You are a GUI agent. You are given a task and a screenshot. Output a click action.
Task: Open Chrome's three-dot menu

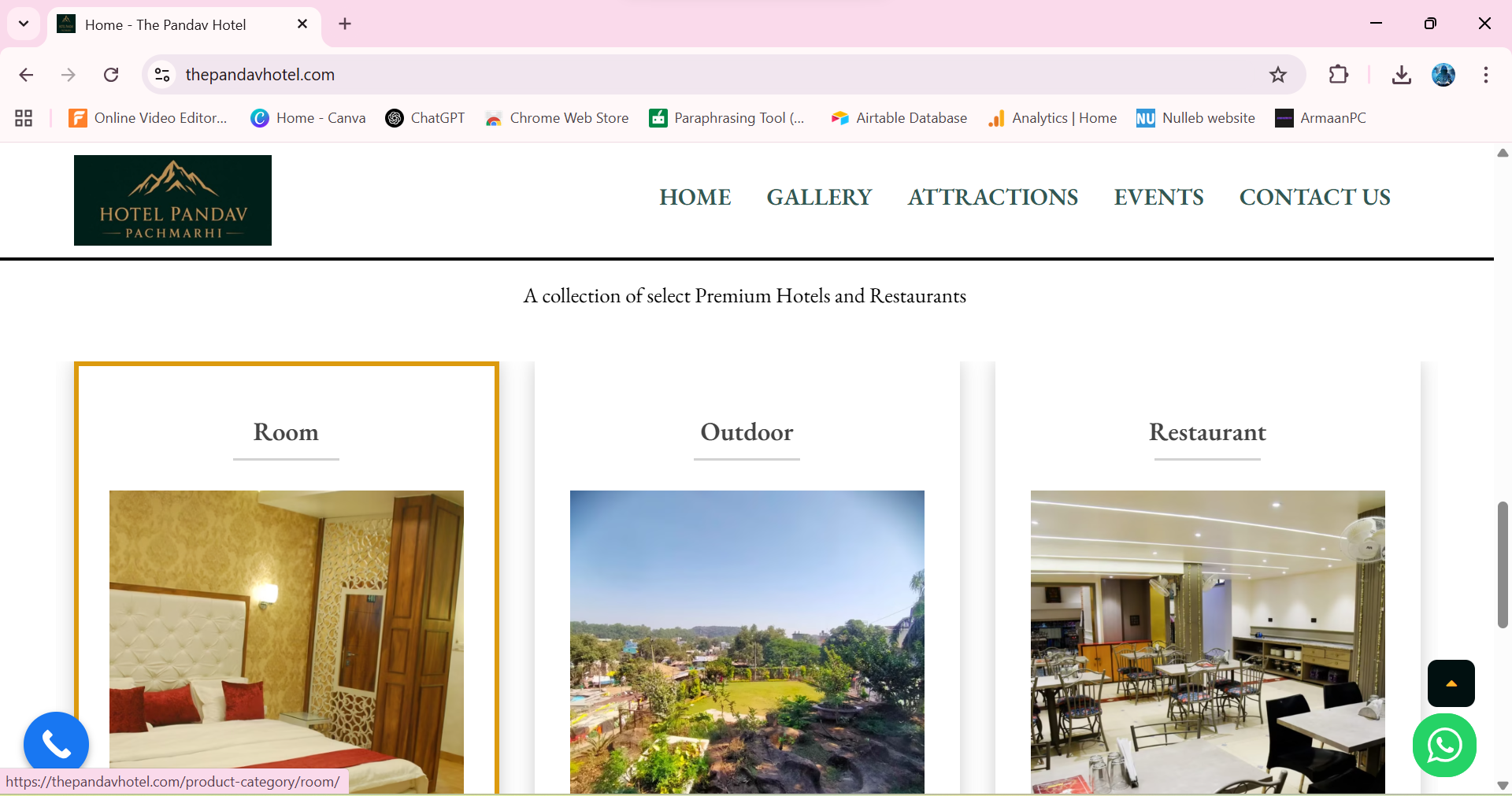pyautogui.click(x=1486, y=75)
